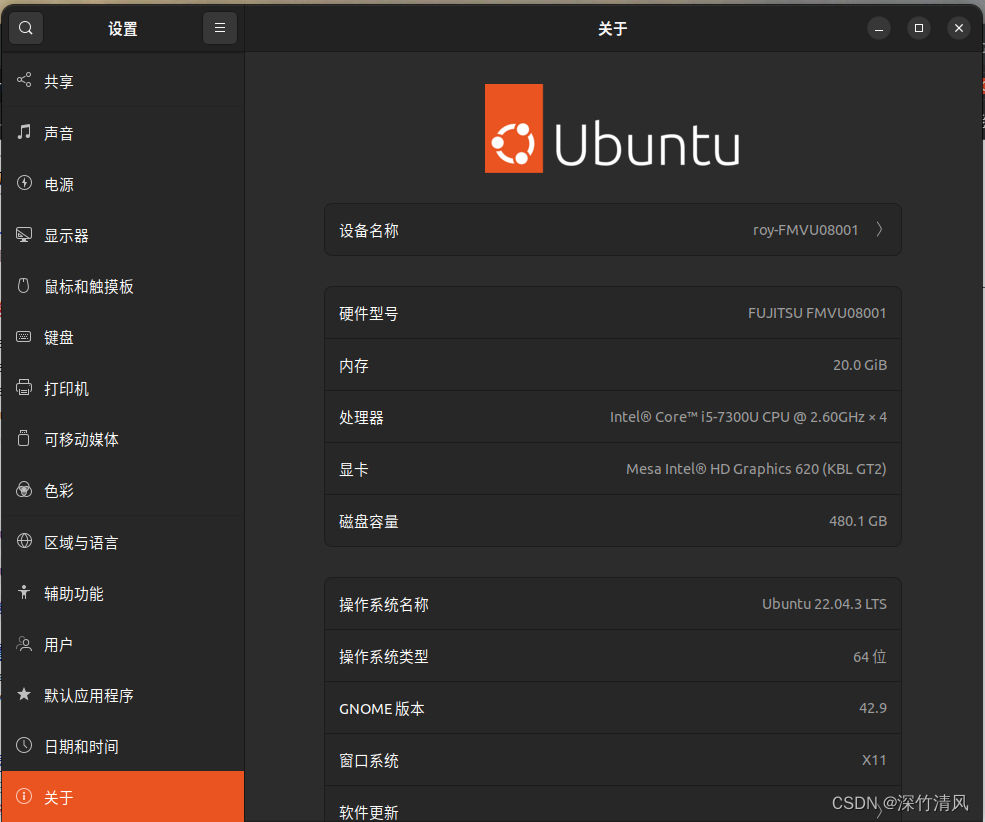The height and width of the screenshot is (822, 985).
Task: Click the 窗口系统 value X11
Action: pyautogui.click(x=874, y=760)
